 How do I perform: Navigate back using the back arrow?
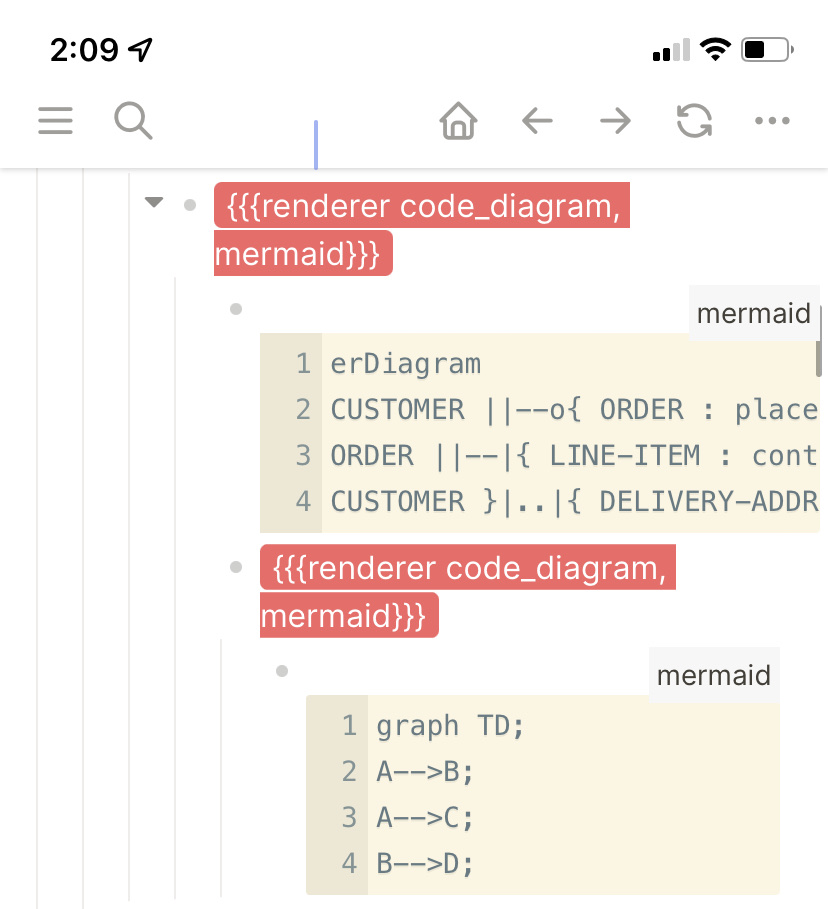click(537, 121)
